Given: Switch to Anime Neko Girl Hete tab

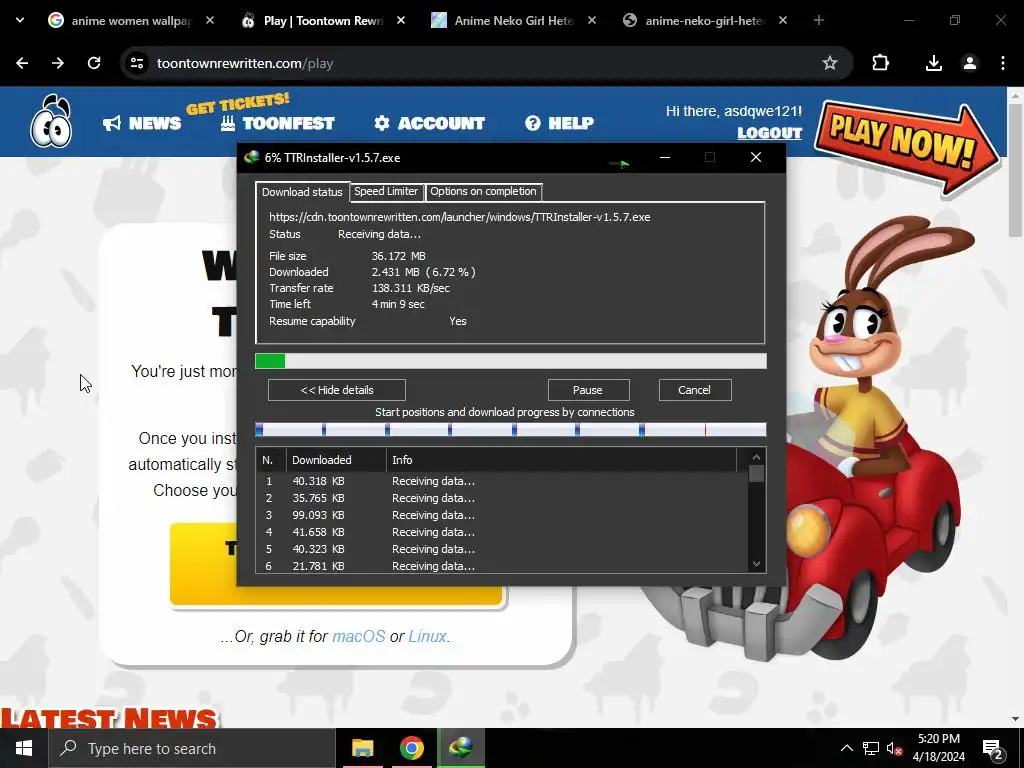Looking at the screenshot, I should click(x=513, y=21).
